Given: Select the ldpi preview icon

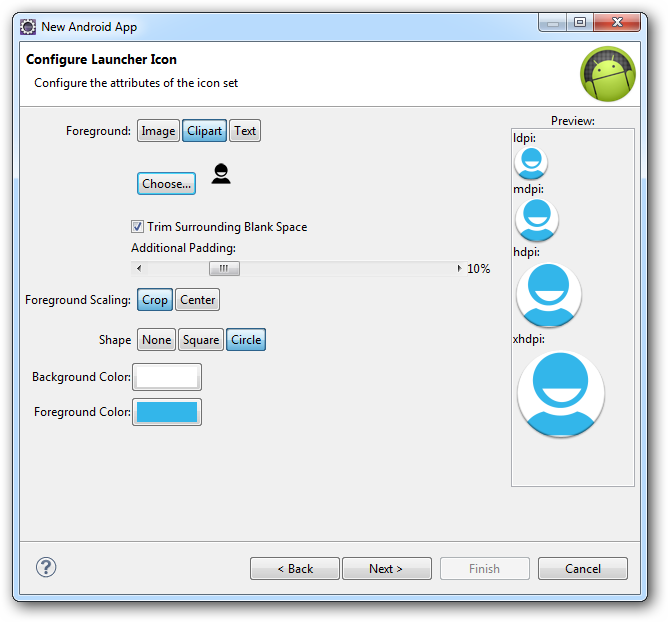Looking at the screenshot, I should point(531,163).
